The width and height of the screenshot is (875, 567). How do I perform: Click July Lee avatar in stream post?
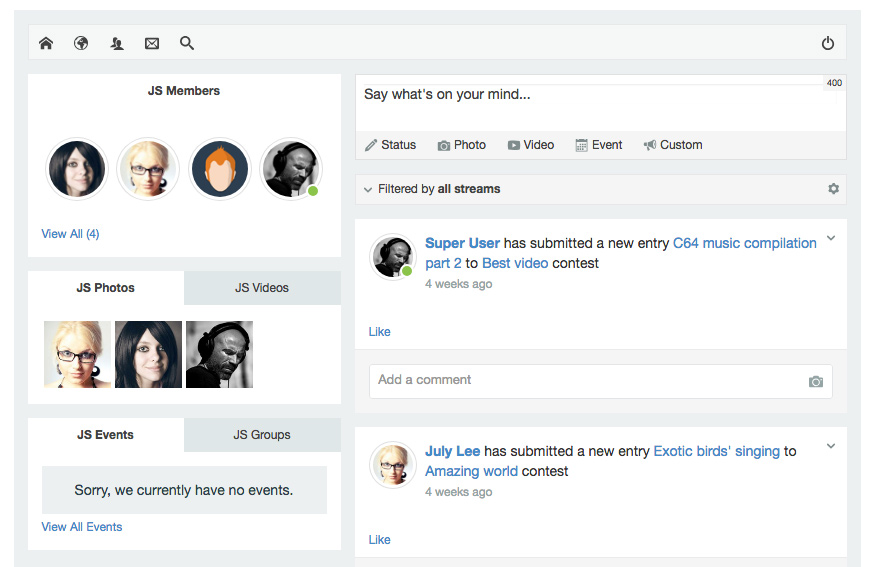point(393,465)
